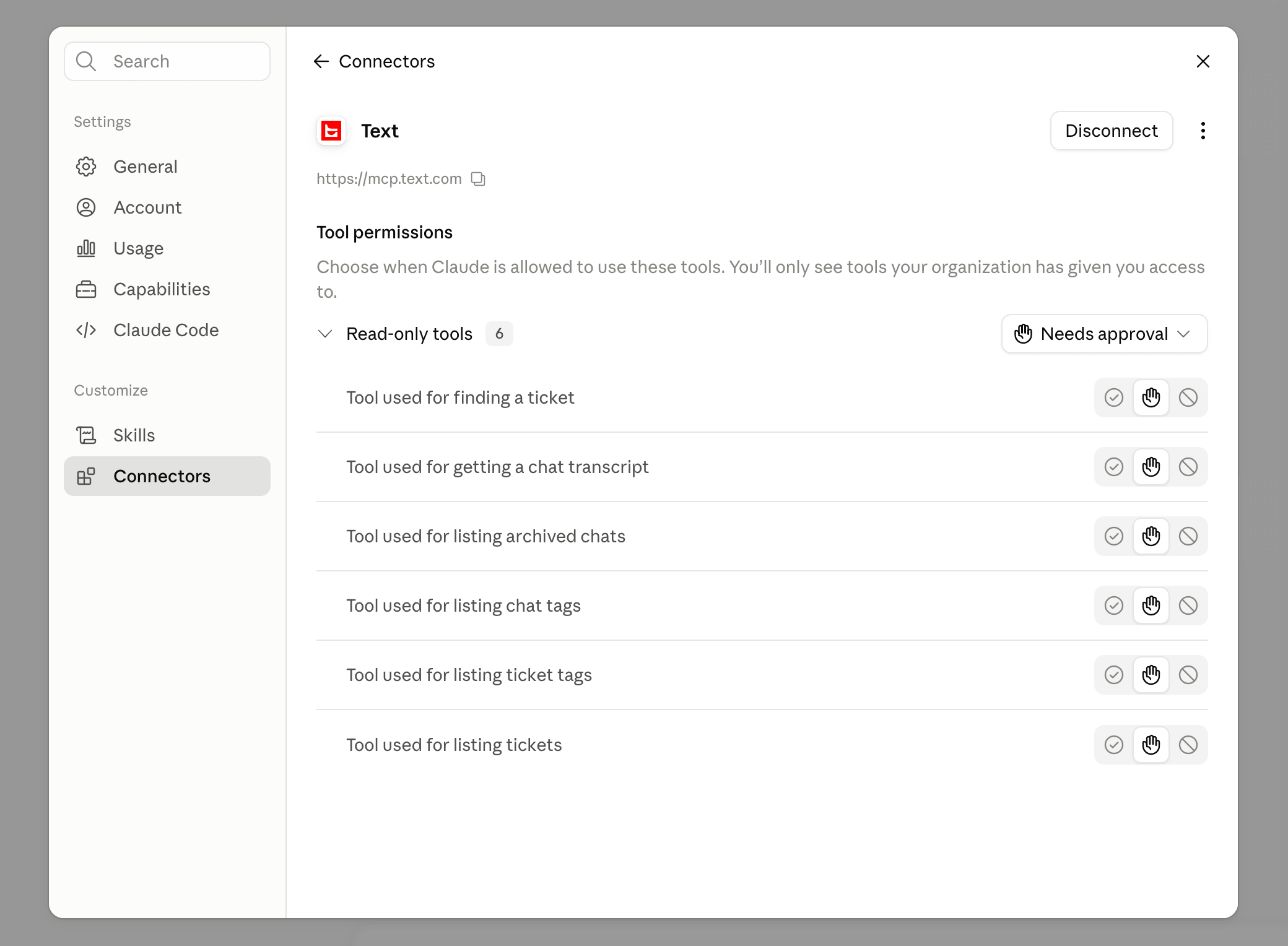Block the listing archived chats tool
This screenshot has height=946, width=1288.
tap(1188, 536)
